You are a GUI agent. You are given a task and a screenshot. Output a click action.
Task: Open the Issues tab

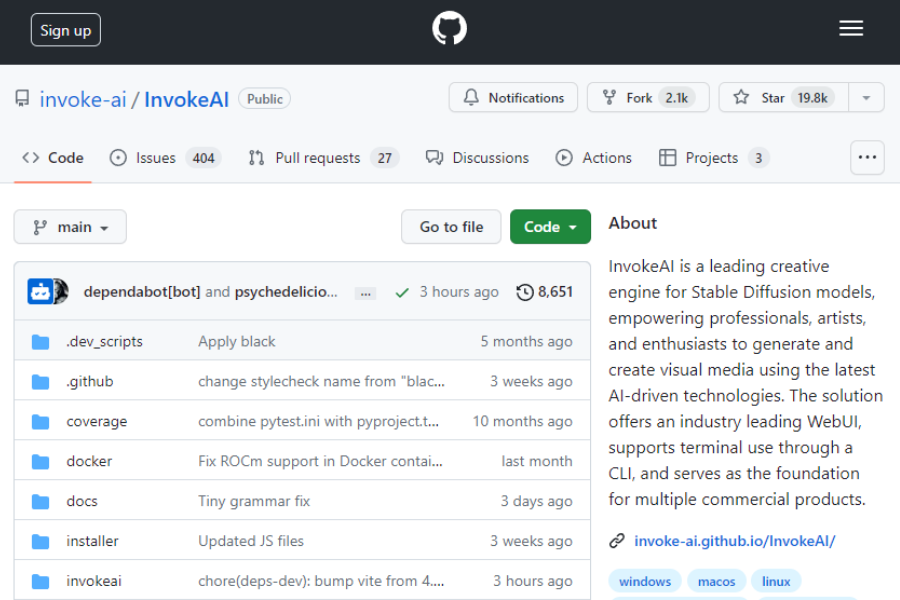pos(165,158)
